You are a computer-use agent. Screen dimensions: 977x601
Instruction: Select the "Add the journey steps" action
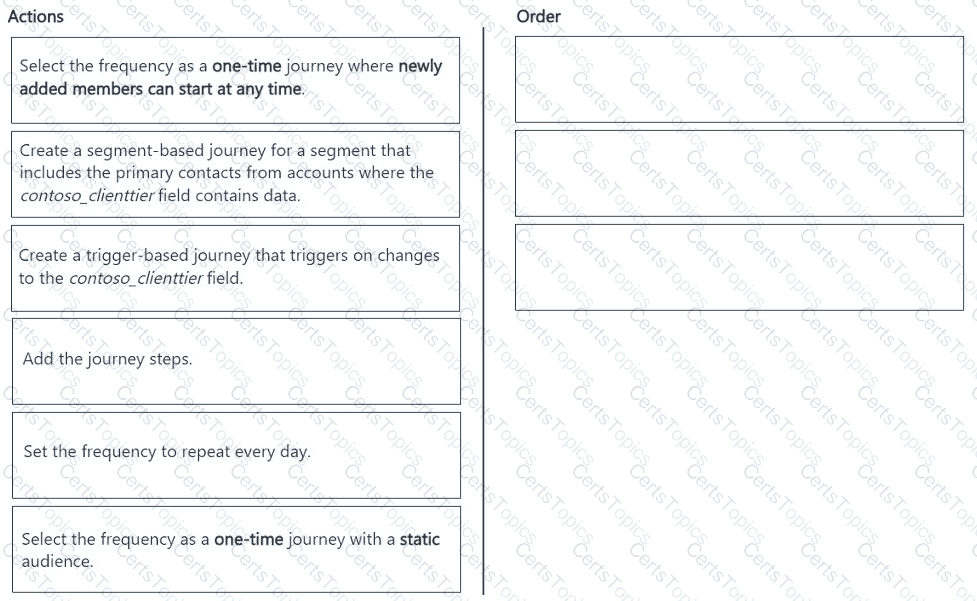click(x=235, y=360)
